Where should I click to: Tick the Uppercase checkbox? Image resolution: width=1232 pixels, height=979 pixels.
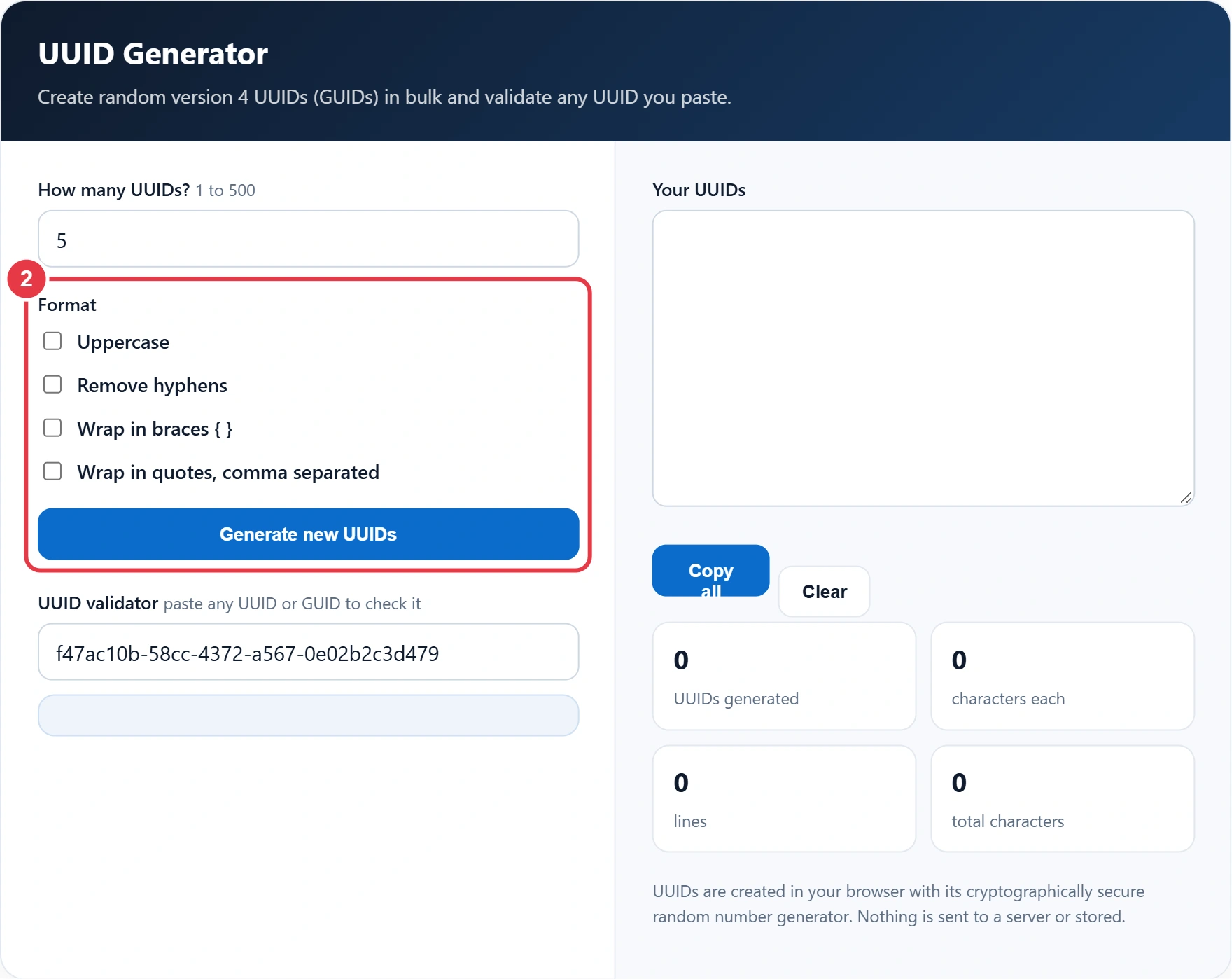click(x=52, y=341)
